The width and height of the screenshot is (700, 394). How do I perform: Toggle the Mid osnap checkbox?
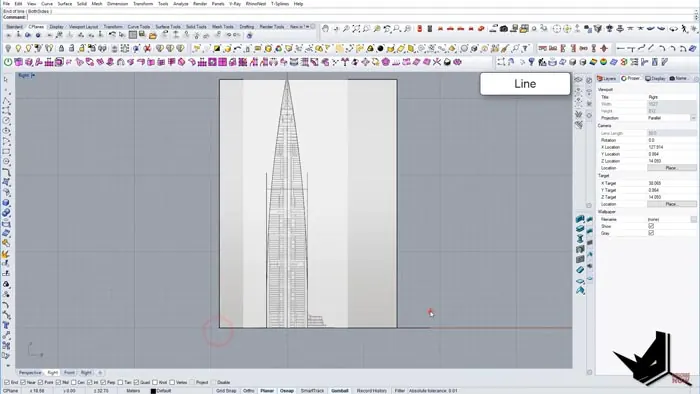tap(58, 382)
